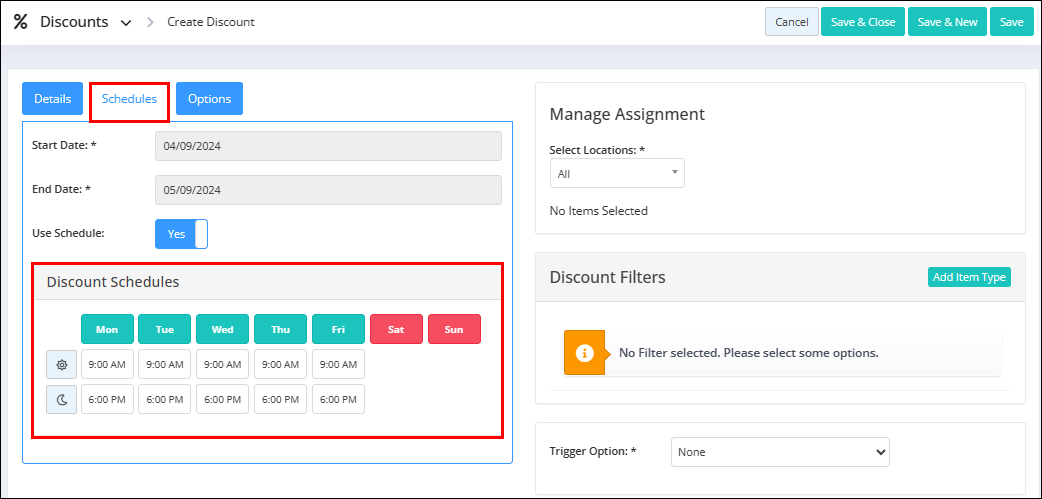
Task: Open the Select Locations dropdown
Action: [617, 173]
